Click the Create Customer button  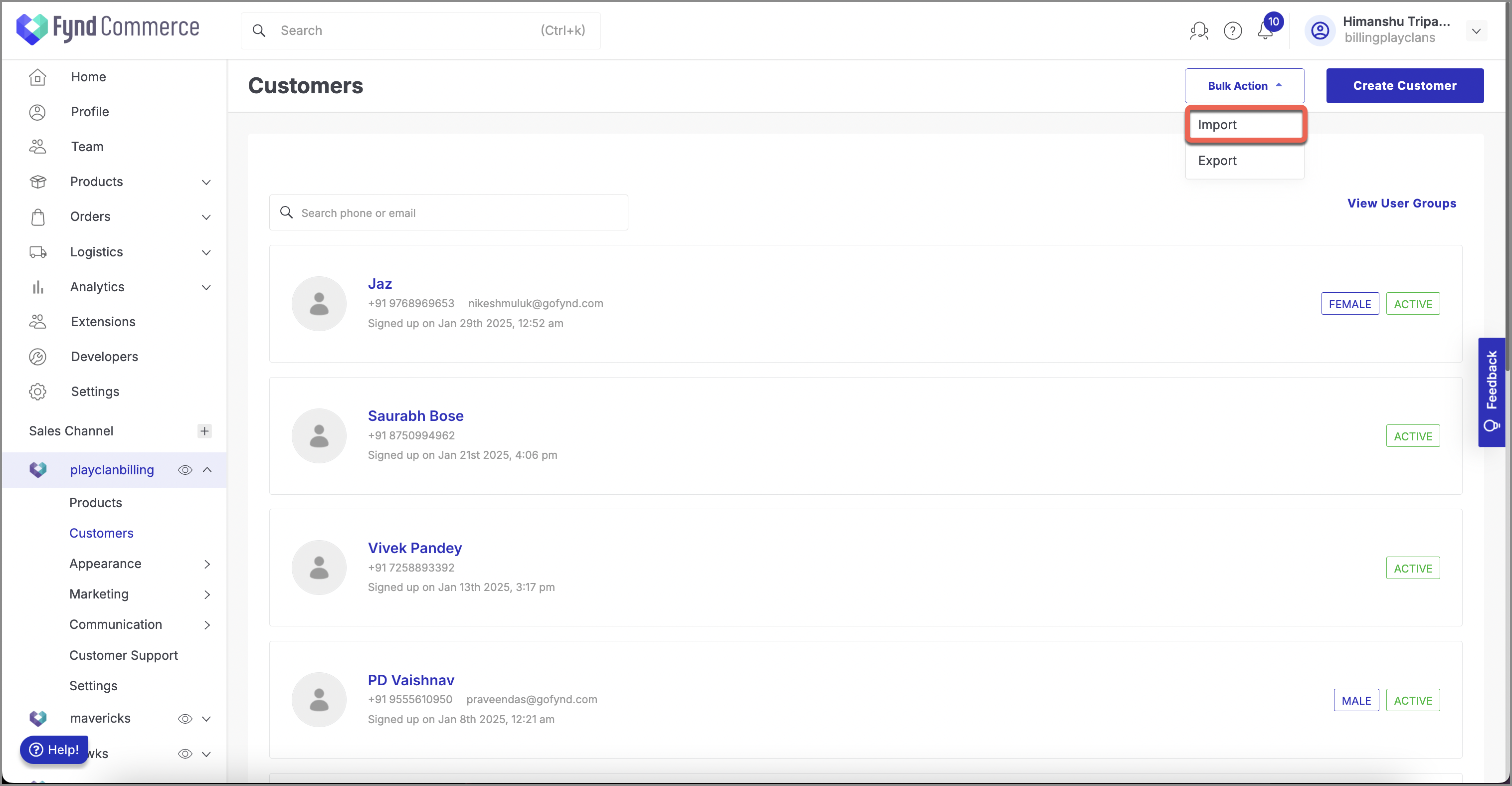[x=1405, y=86]
